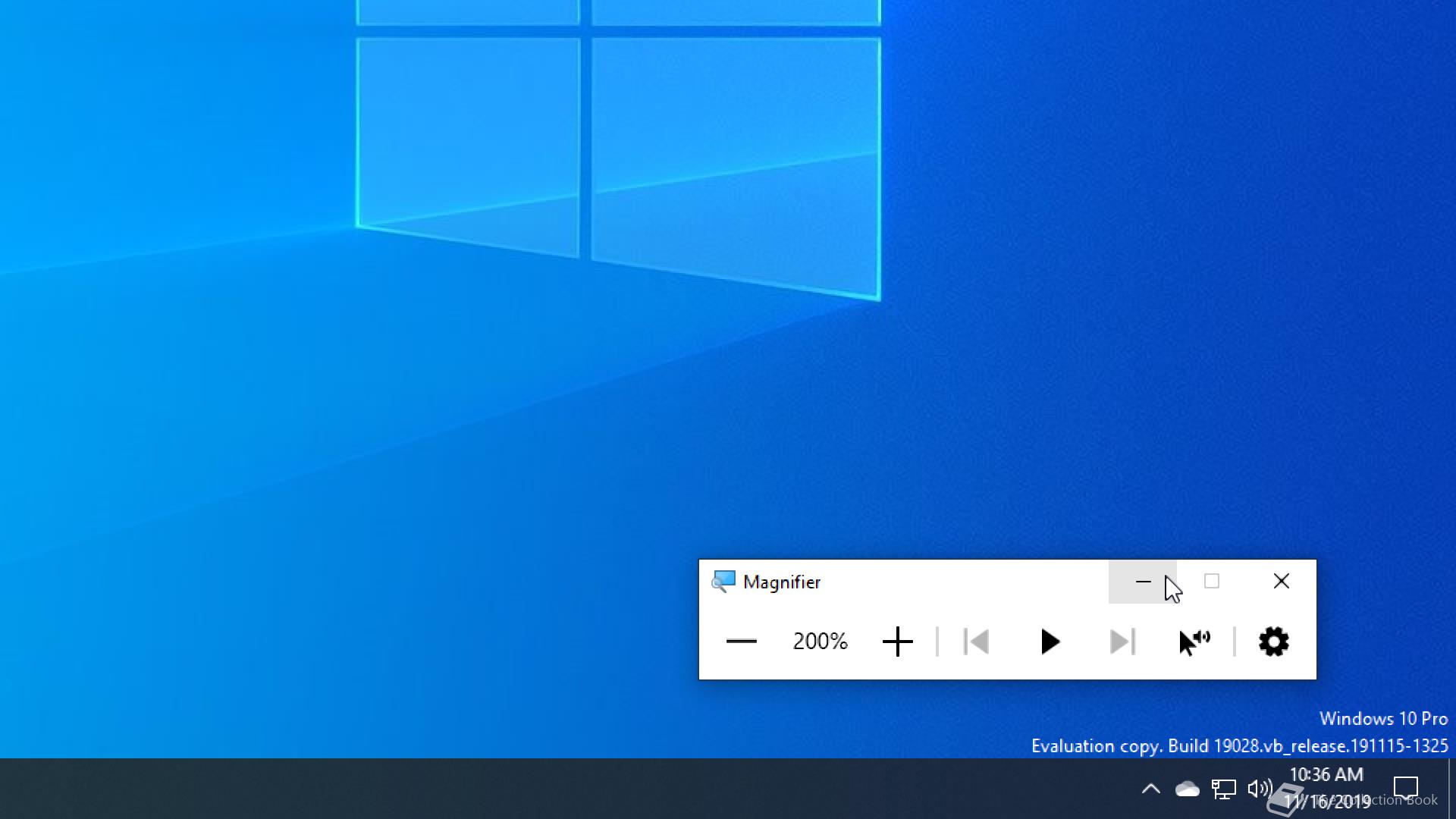
Task: Click the Magnifier app icon in title bar
Action: pyautogui.click(x=723, y=582)
